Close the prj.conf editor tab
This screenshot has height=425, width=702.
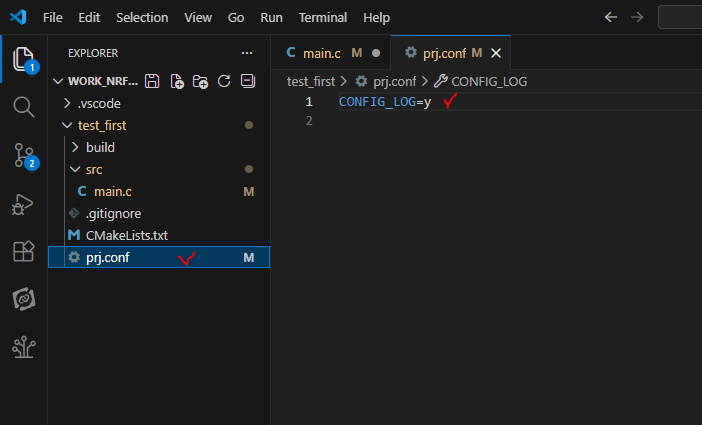pyautogui.click(x=496, y=53)
